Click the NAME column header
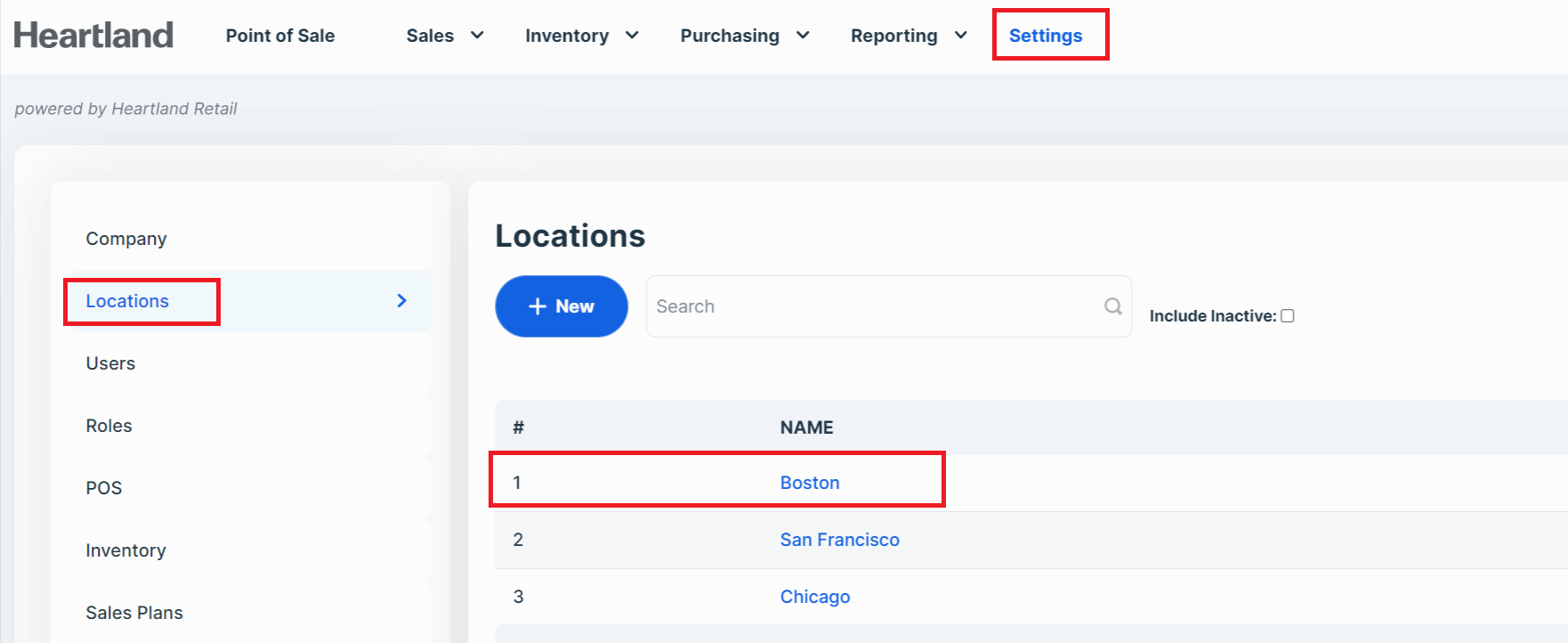The width and height of the screenshot is (1568, 643). point(807,427)
